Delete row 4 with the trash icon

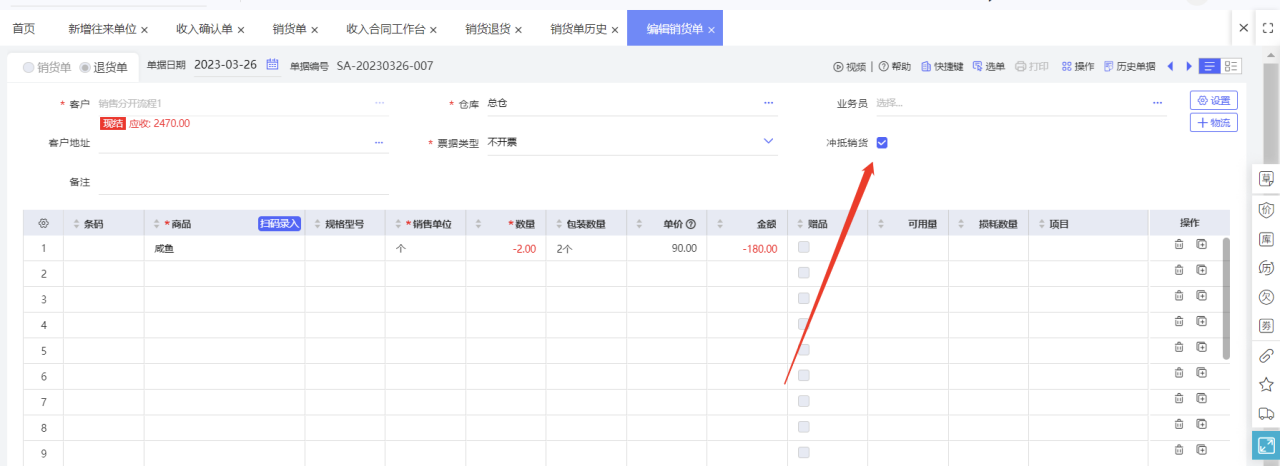pos(1178,321)
